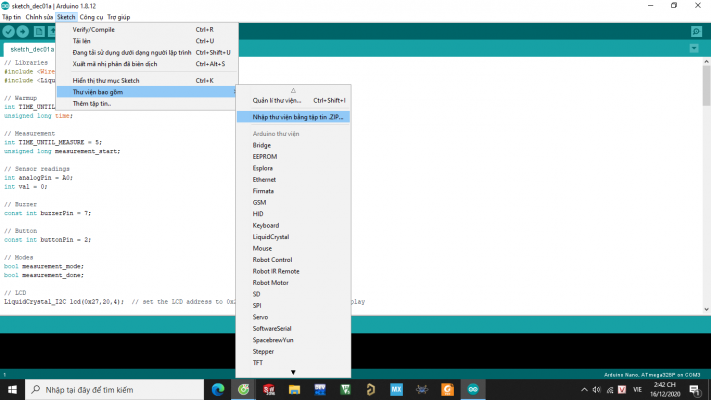This screenshot has height=400, width=711.
Task: Open the green V taskbar application
Action: [x=346, y=390]
